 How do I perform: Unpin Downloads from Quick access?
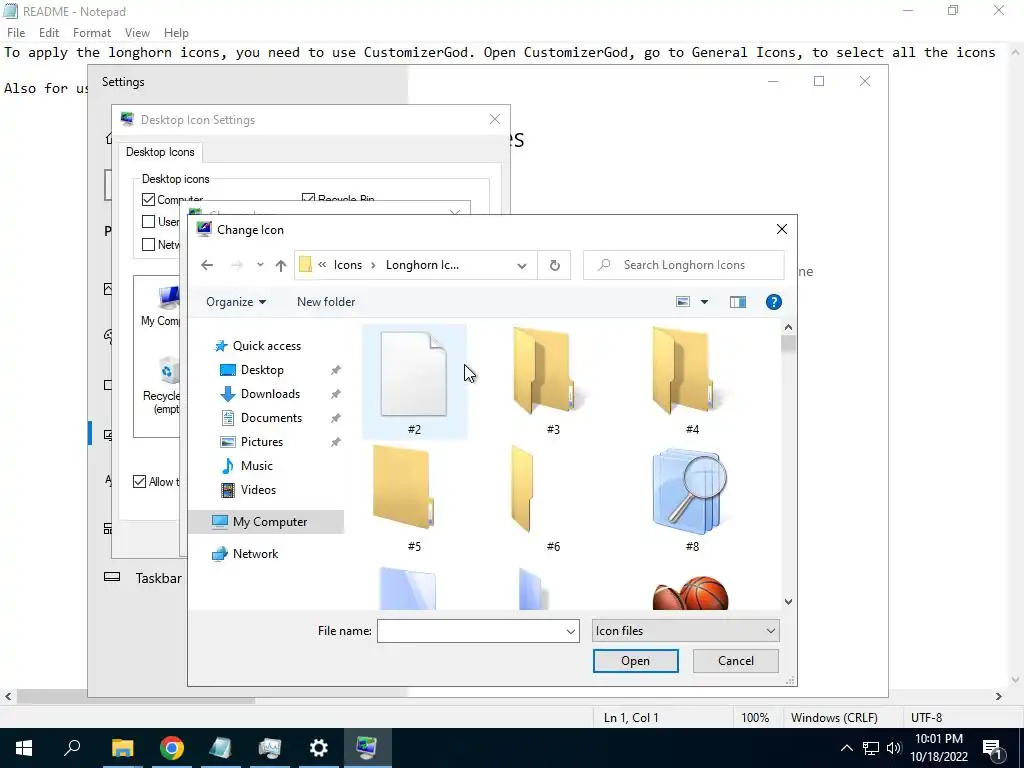coord(336,394)
